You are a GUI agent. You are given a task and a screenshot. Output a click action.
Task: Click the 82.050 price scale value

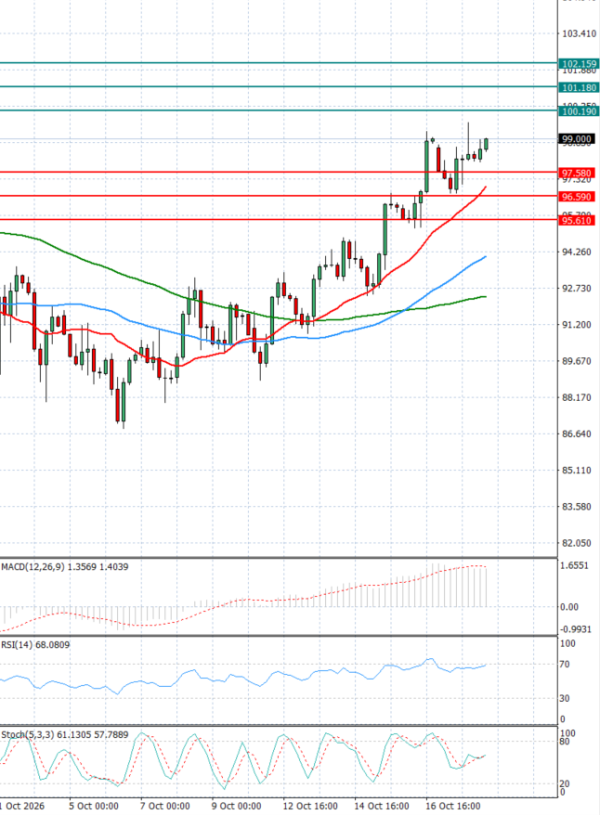point(577,543)
